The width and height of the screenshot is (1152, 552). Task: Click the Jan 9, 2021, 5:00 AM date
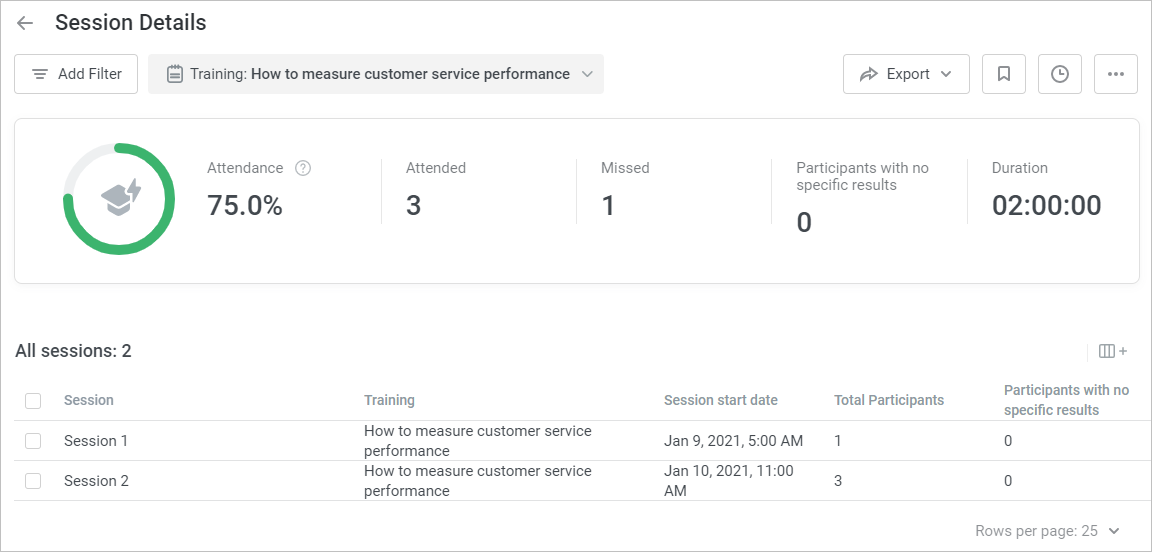[x=733, y=441]
